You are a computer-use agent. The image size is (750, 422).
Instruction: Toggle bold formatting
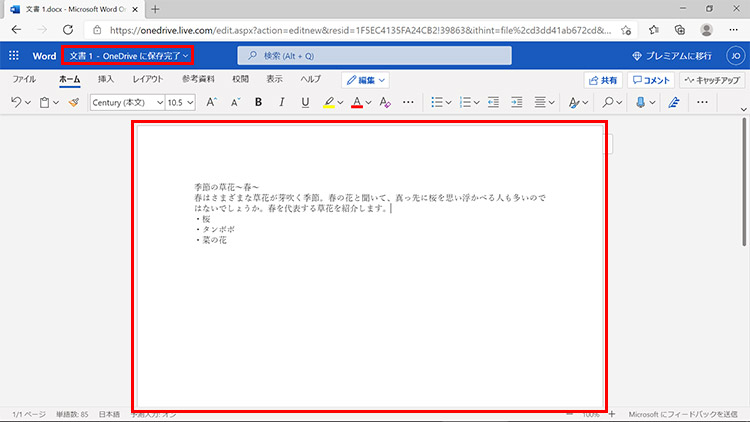[259, 102]
